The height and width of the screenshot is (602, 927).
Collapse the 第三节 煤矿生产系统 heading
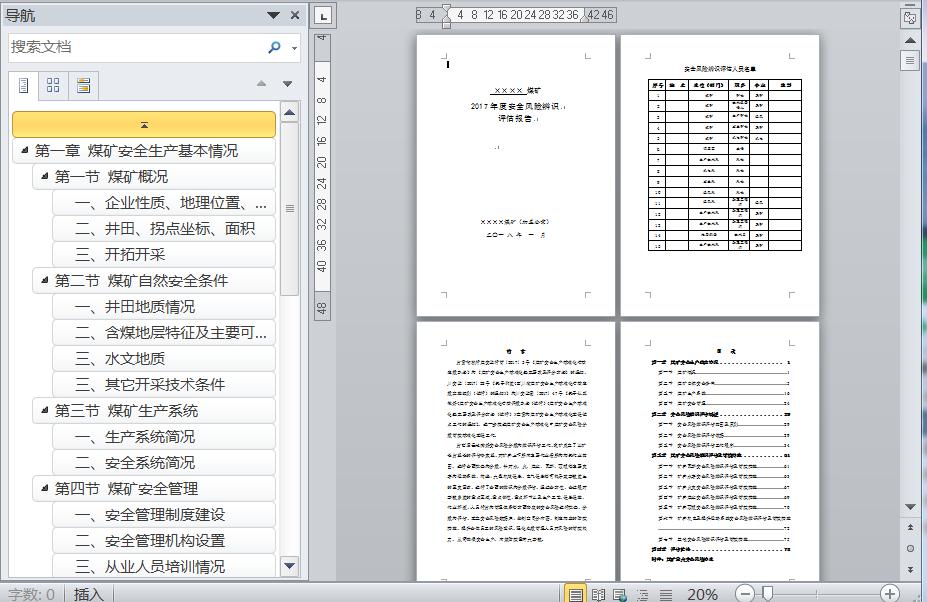click(x=44, y=410)
